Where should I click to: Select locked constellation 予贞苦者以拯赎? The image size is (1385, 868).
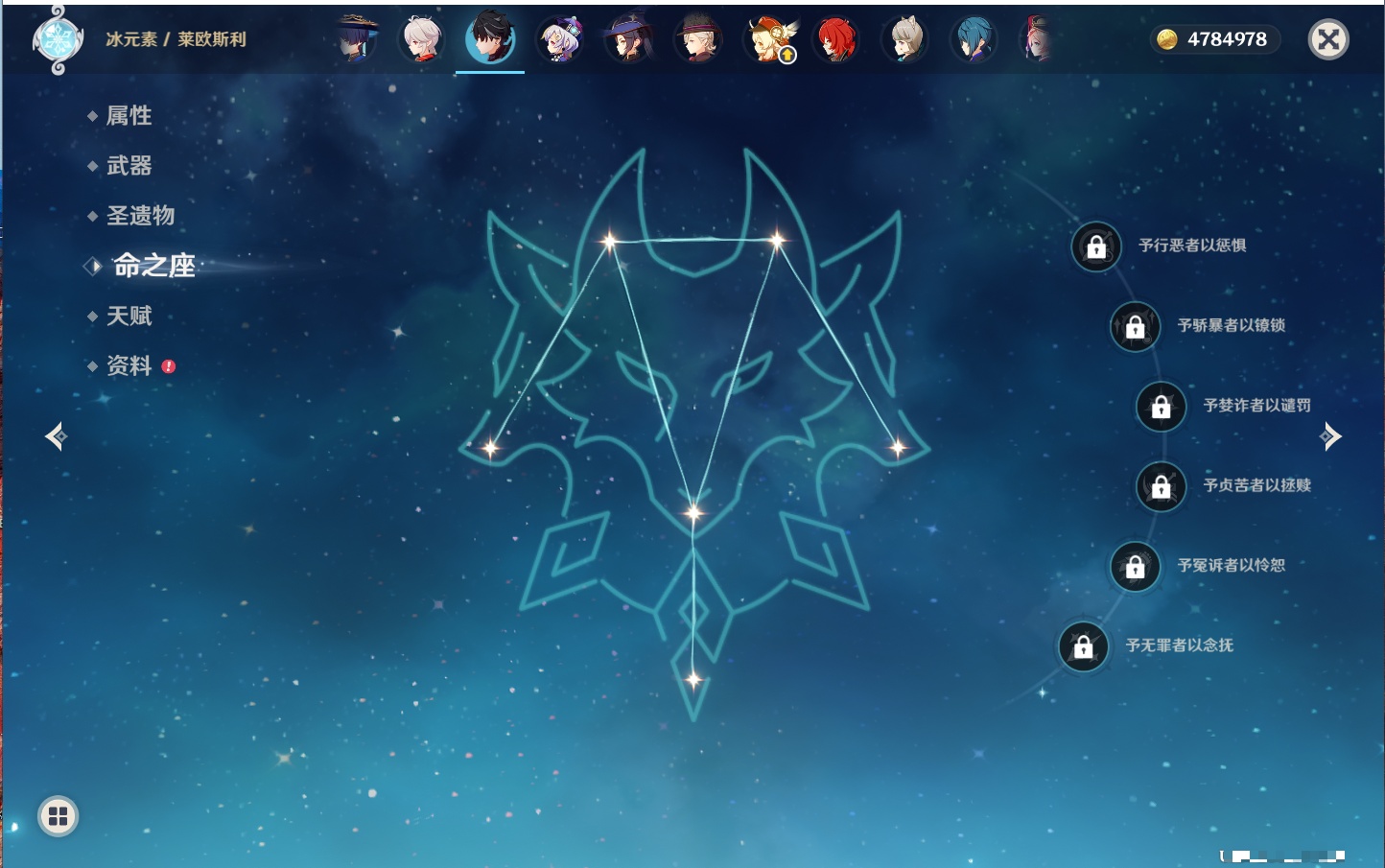pos(1162,486)
